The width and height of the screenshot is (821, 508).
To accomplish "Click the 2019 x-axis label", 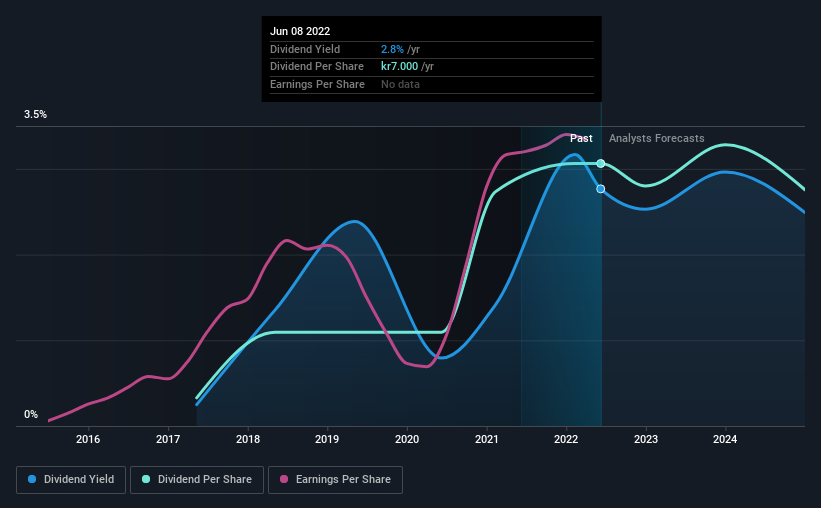I will 327,439.
